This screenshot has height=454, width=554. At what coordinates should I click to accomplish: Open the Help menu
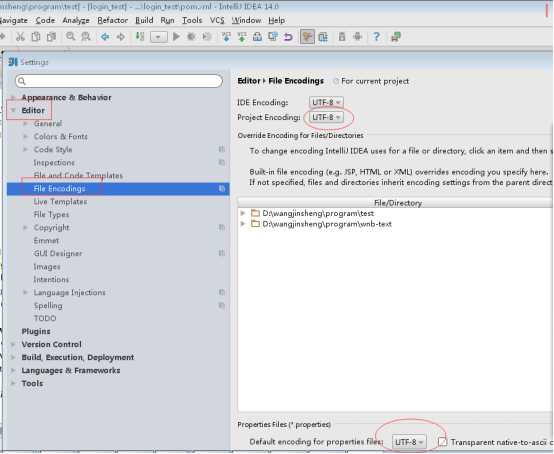[277, 20]
